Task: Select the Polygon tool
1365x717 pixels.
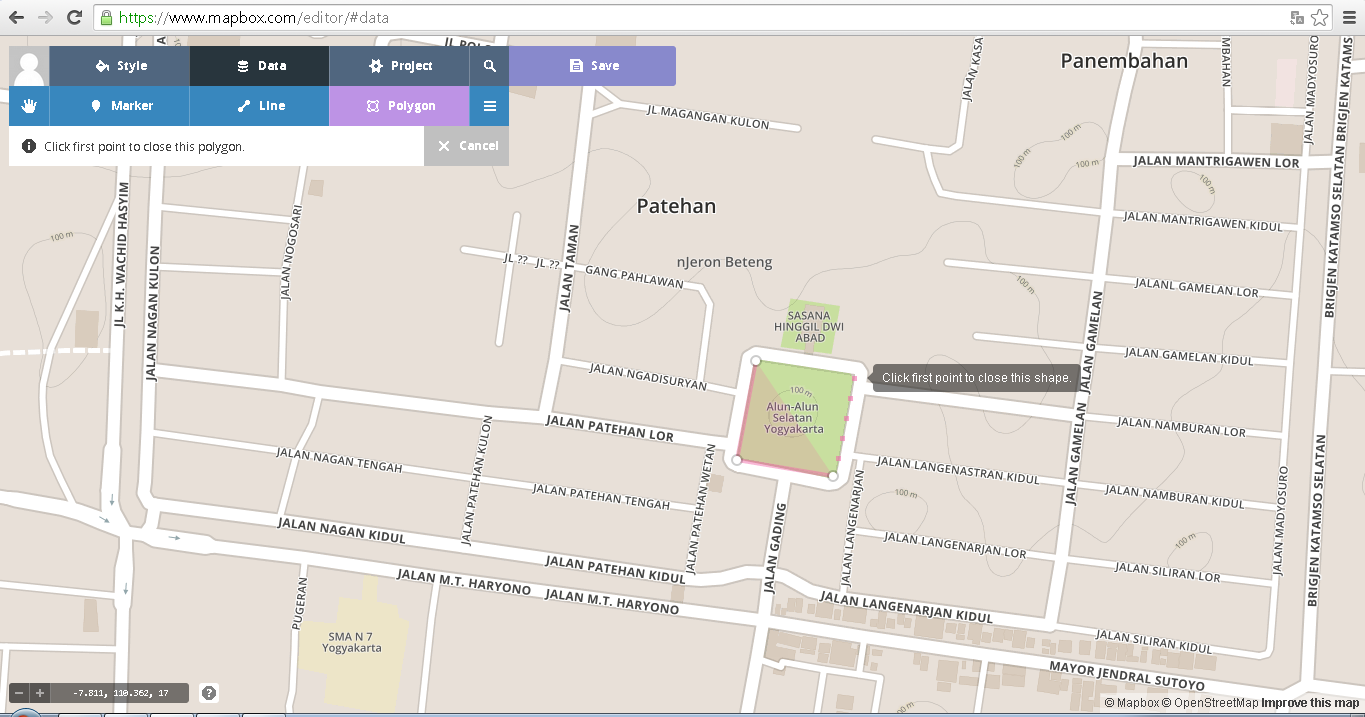Action: (x=398, y=105)
